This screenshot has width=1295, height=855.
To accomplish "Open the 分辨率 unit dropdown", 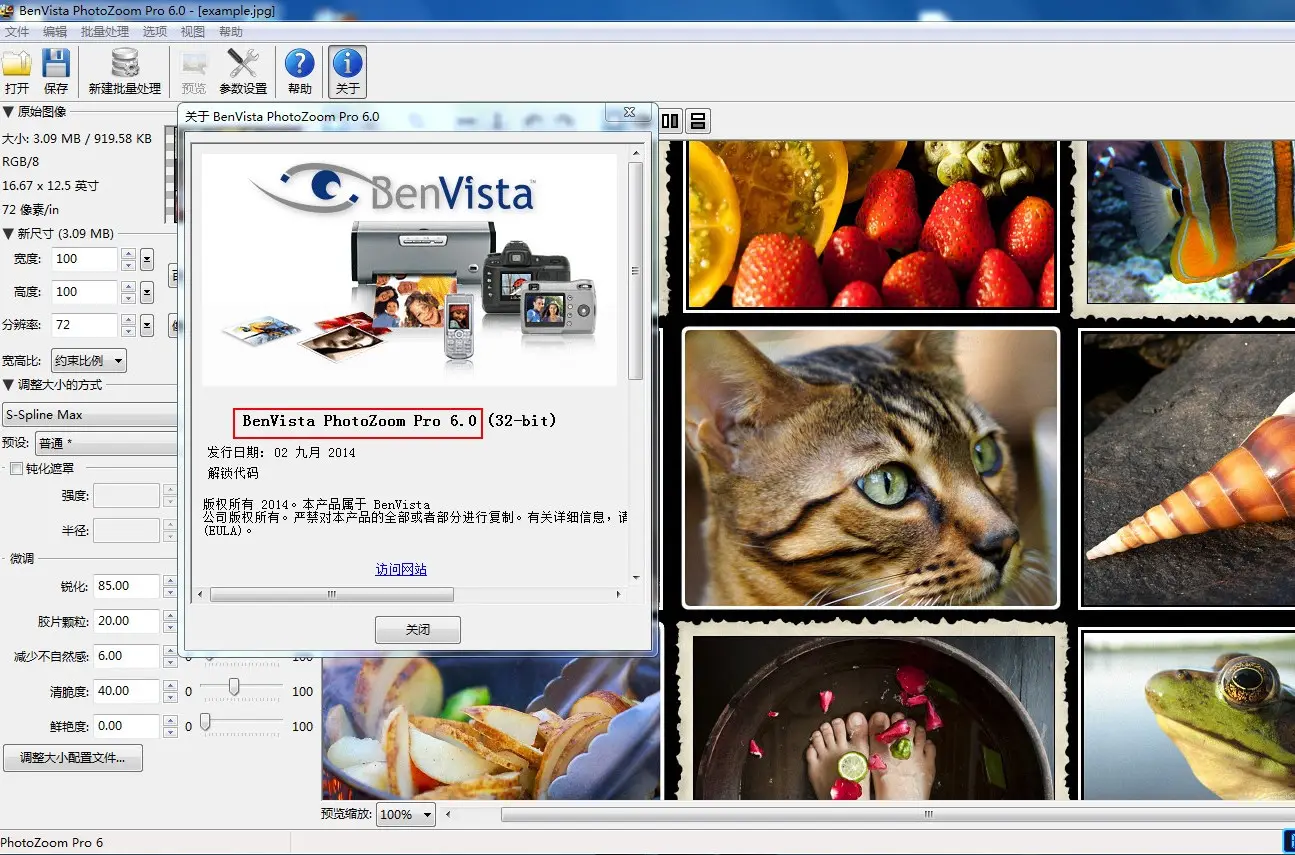I will point(147,325).
